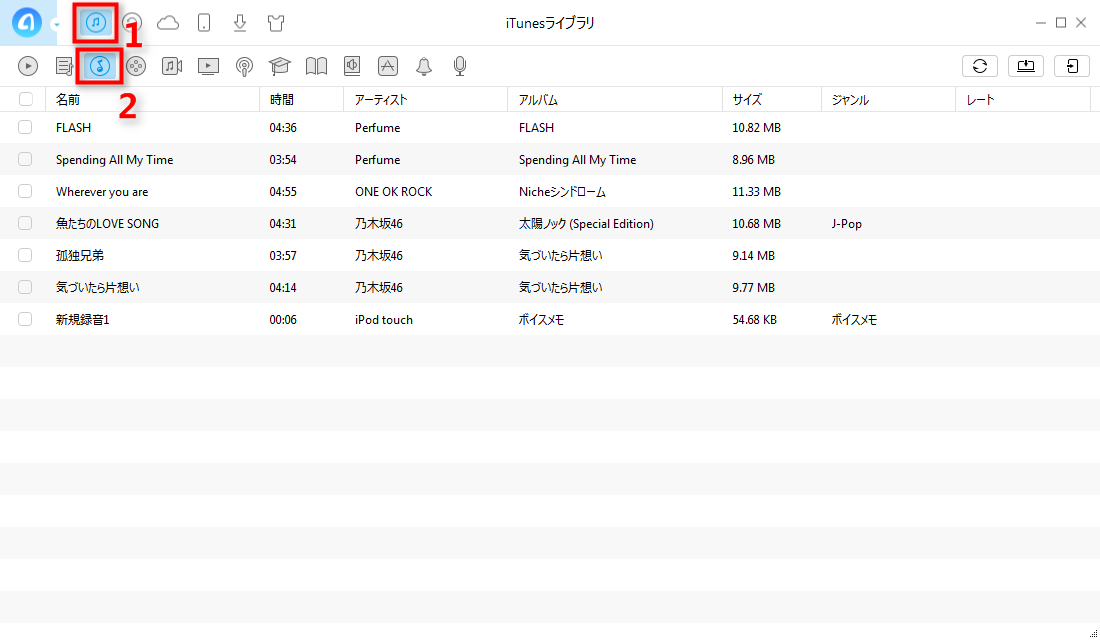Sort by the 時間 column header
The width and height of the screenshot is (1100, 640).
302,100
